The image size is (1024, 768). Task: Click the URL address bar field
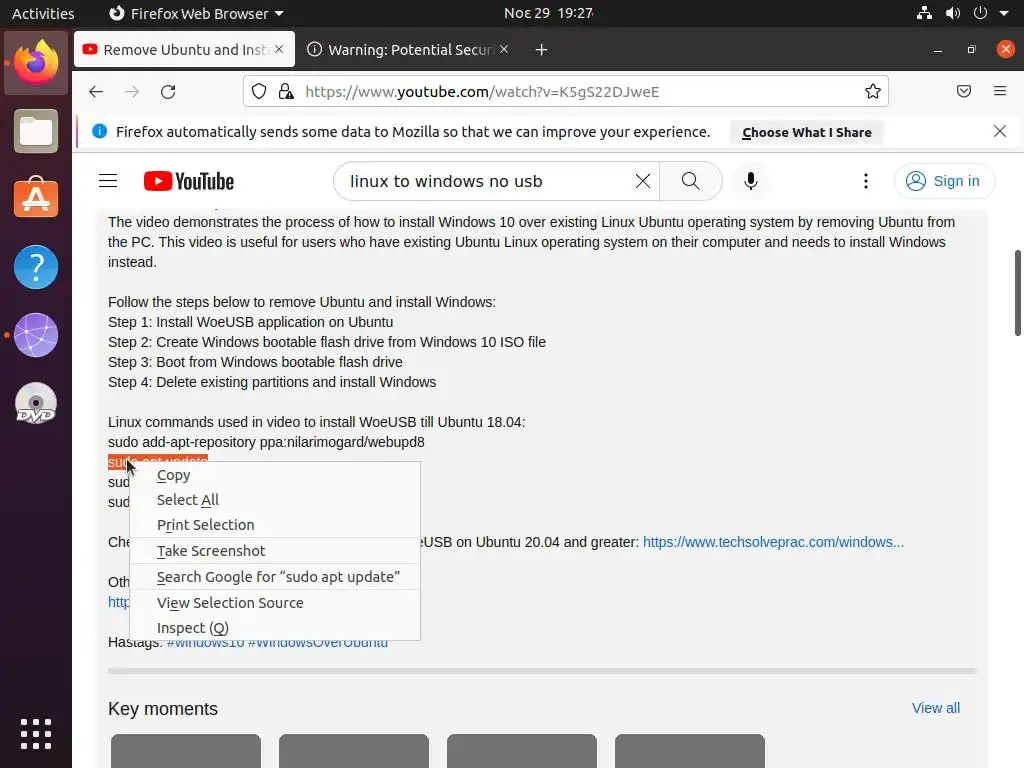click(x=566, y=91)
